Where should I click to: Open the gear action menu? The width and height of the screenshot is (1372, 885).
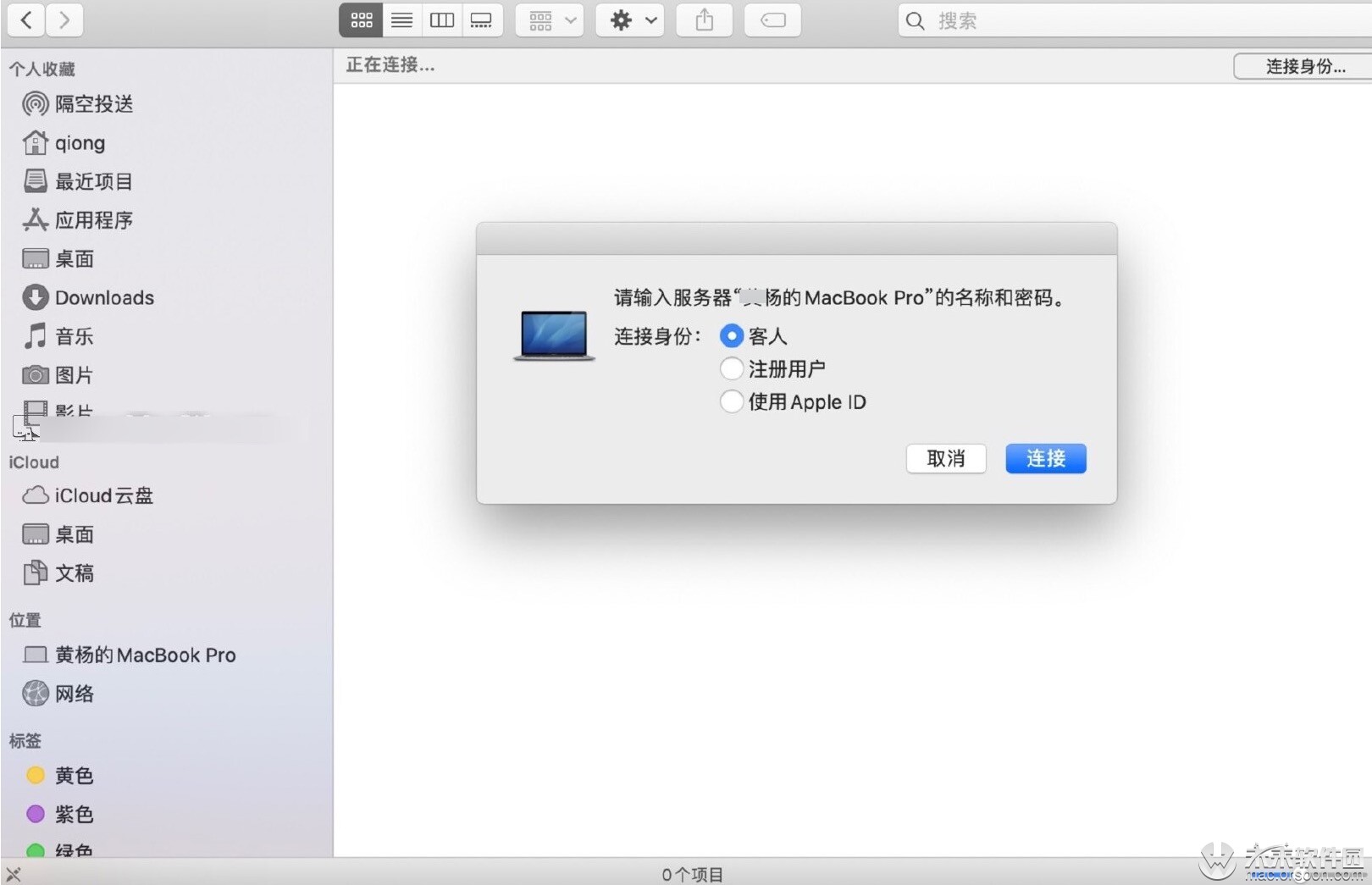(630, 20)
